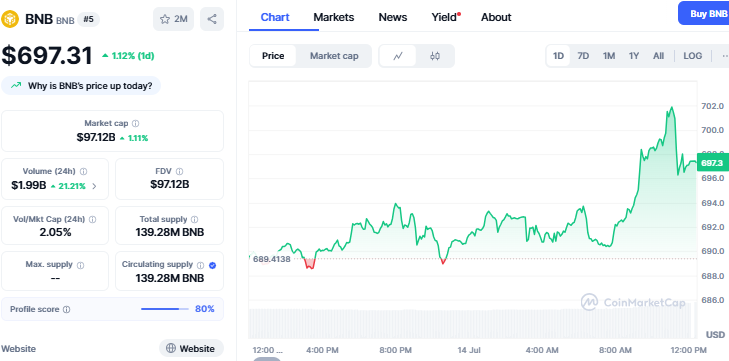Viewport: 729px width, 361px height.
Task: Click the $1.99B volume value
Action: (x=28, y=186)
